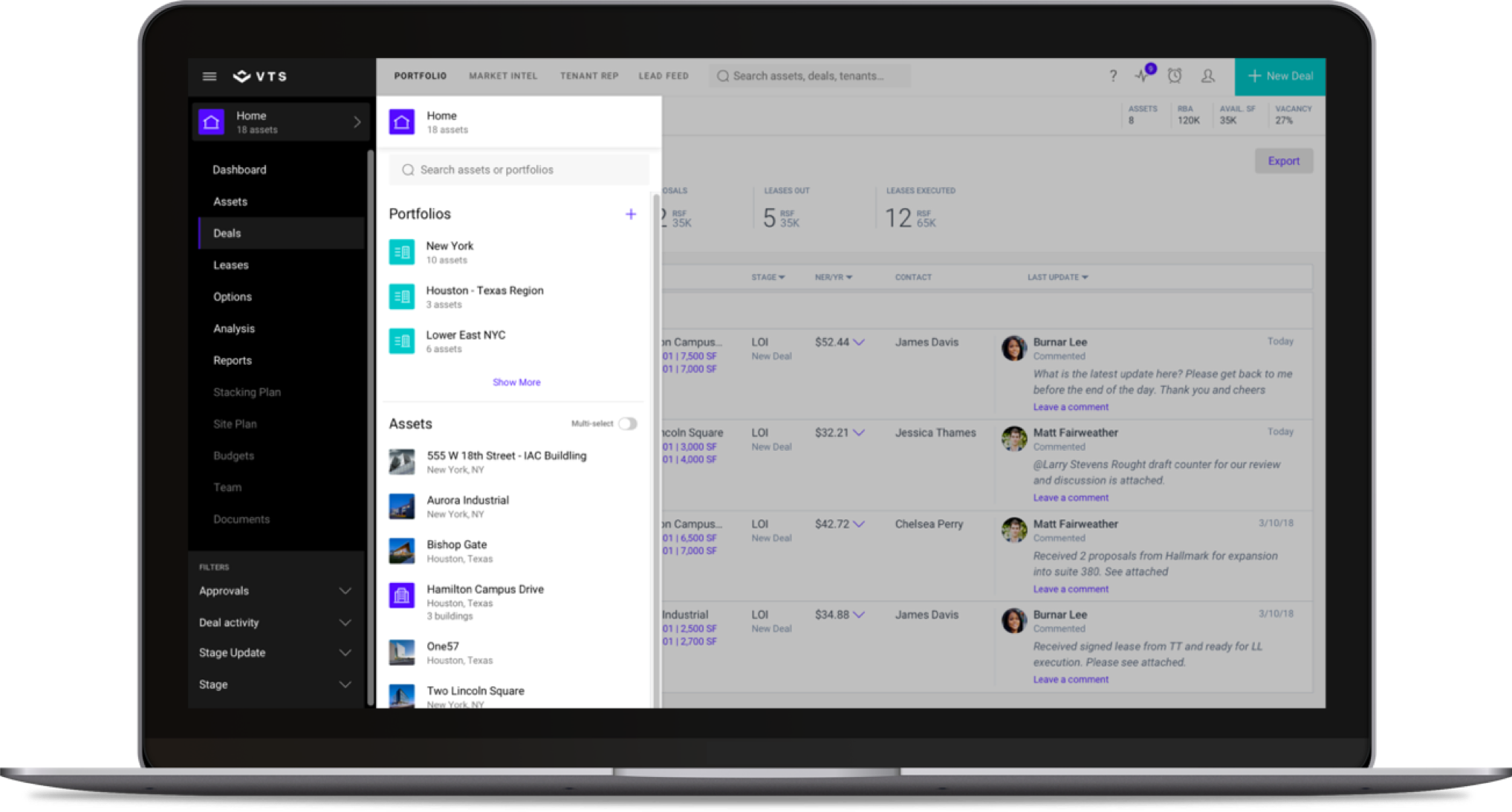The width and height of the screenshot is (1512, 812).
Task: Focus the Search assets, deals, tenants field
Action: point(810,76)
